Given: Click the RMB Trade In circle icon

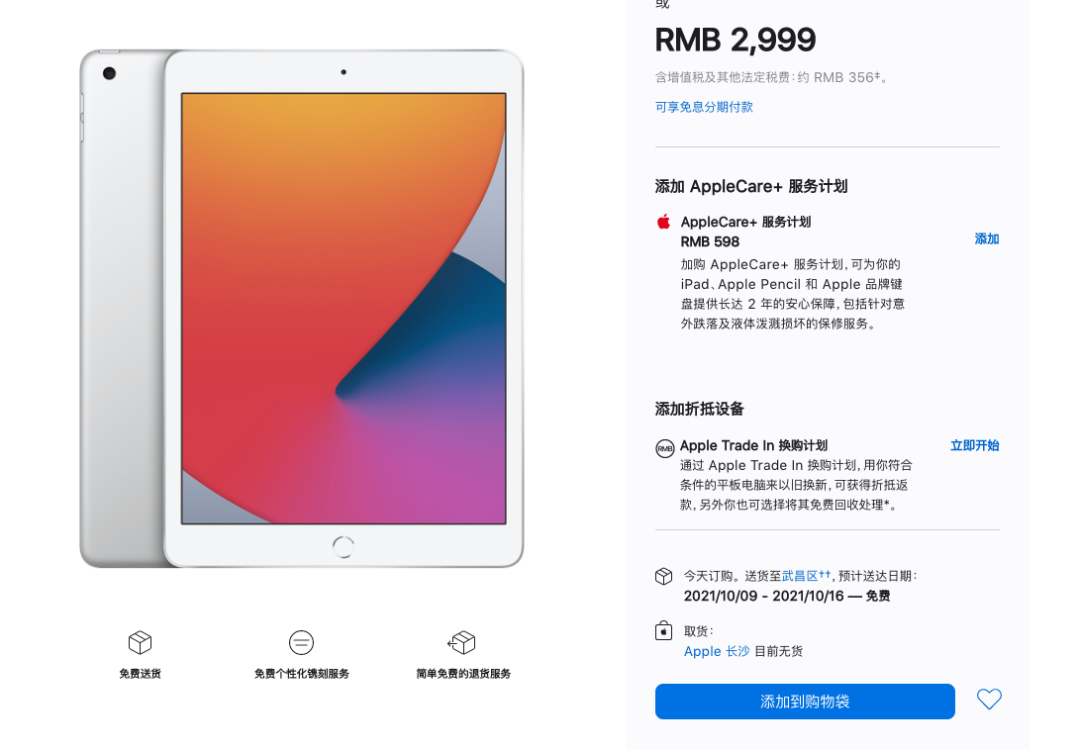Looking at the screenshot, I should coord(664,449).
